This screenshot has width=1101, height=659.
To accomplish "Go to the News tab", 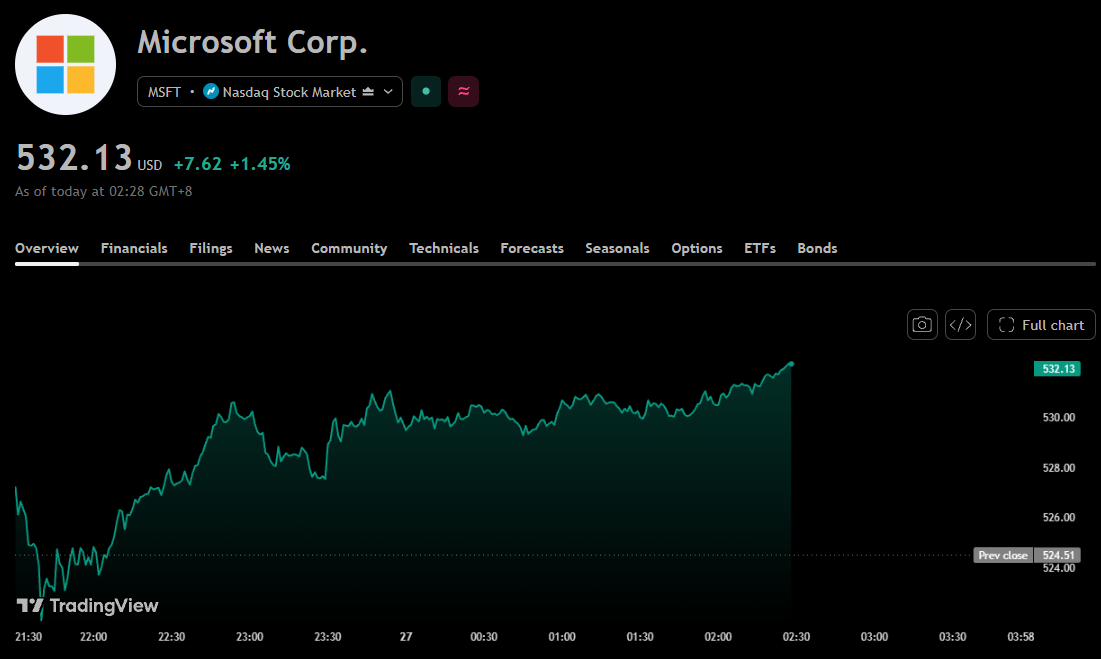I will point(272,248).
